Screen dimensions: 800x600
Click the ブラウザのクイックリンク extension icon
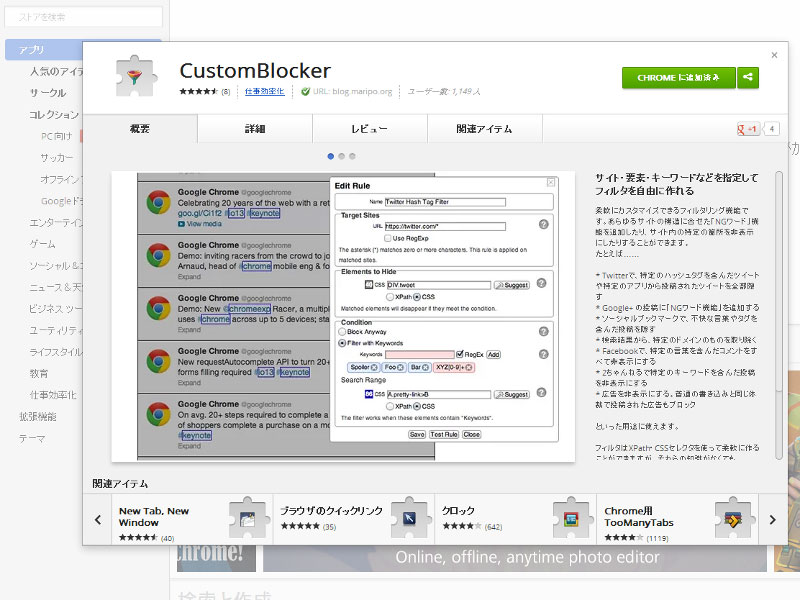(x=408, y=518)
